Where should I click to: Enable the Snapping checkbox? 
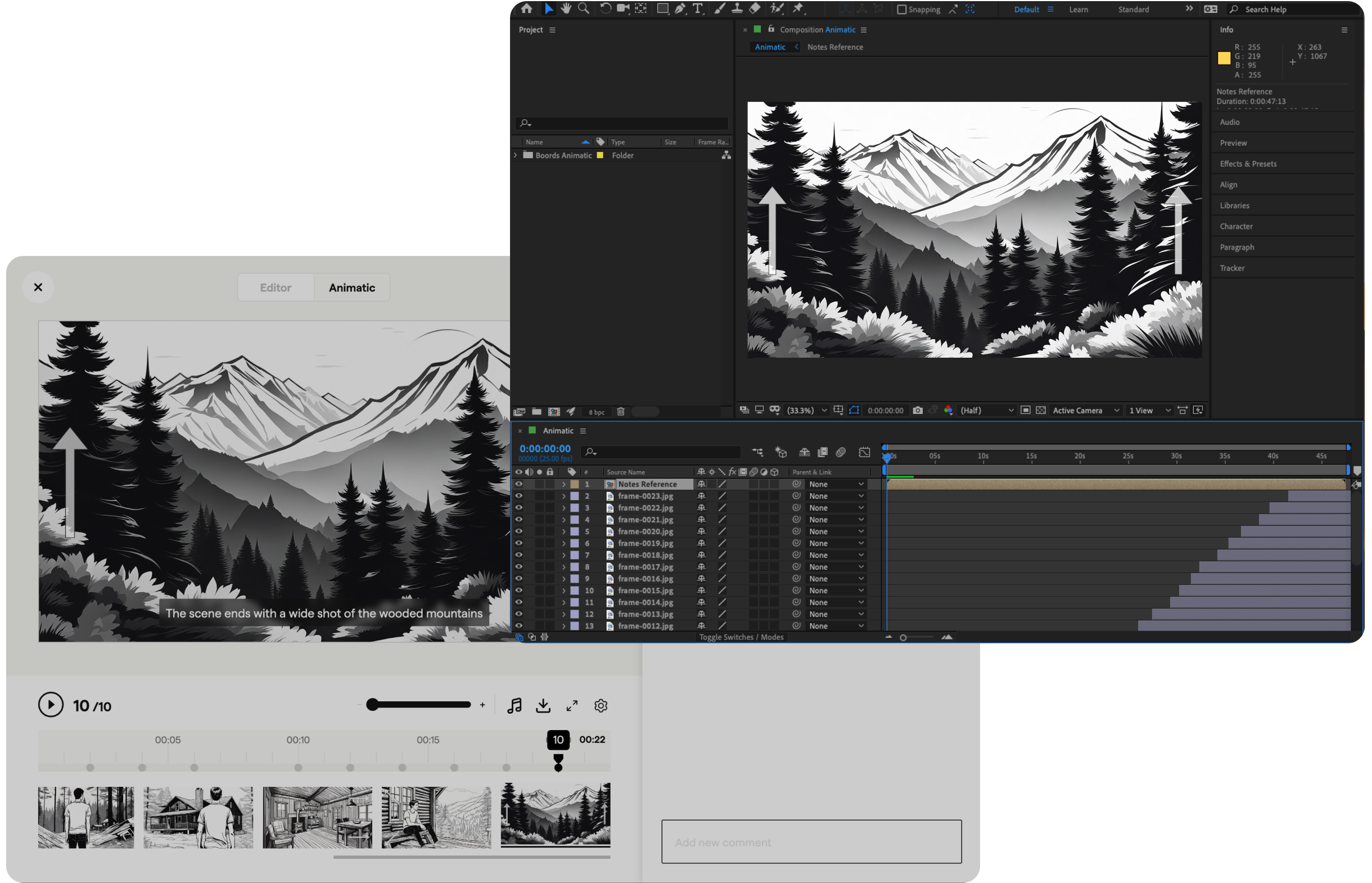[x=901, y=9]
